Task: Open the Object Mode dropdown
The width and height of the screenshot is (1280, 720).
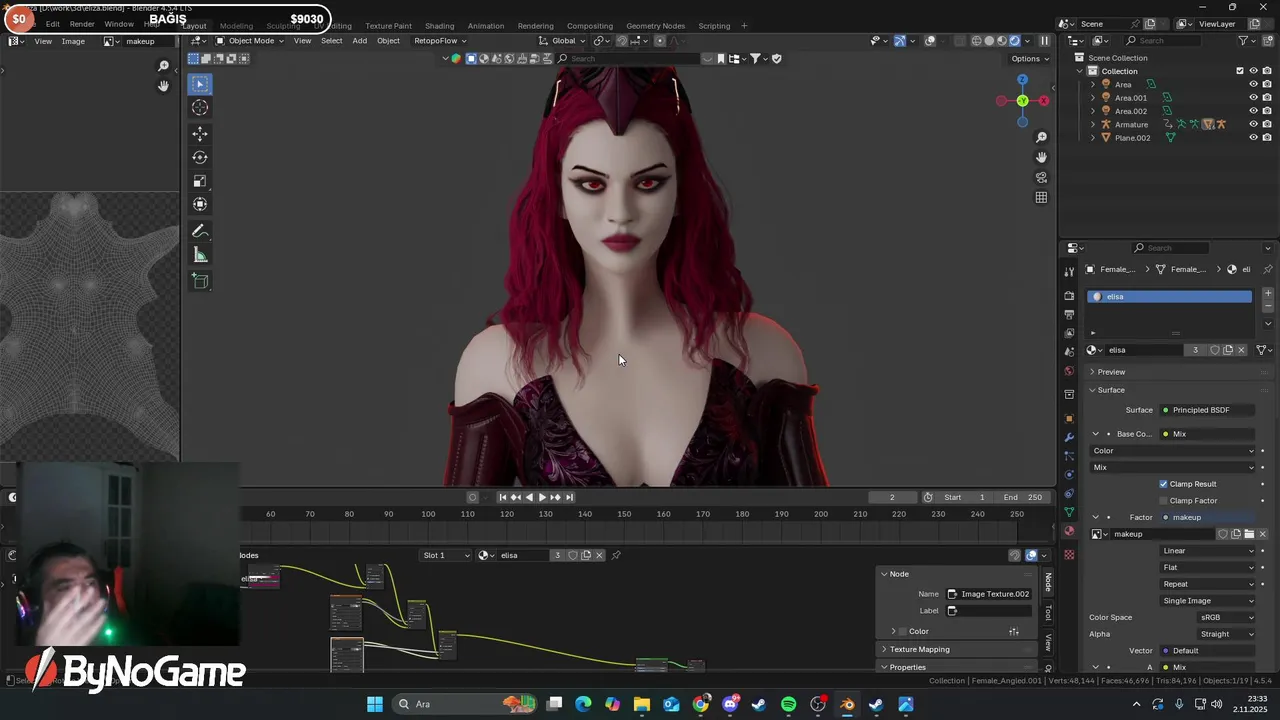Action: pos(250,41)
